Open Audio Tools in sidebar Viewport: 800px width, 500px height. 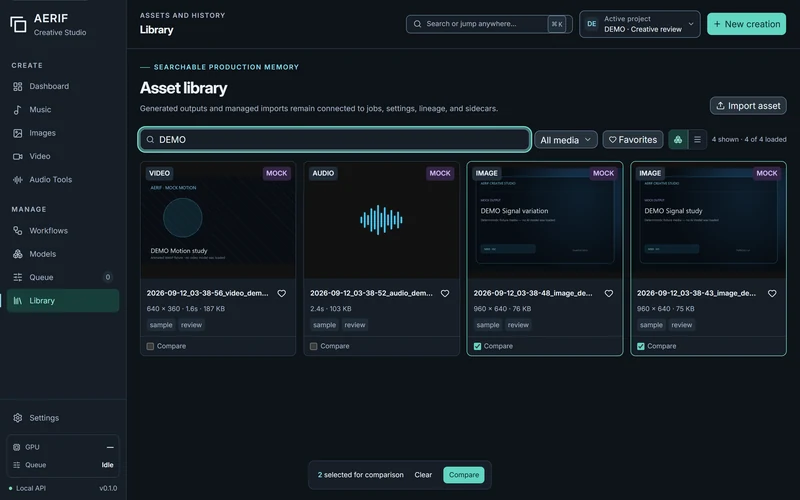click(63, 180)
